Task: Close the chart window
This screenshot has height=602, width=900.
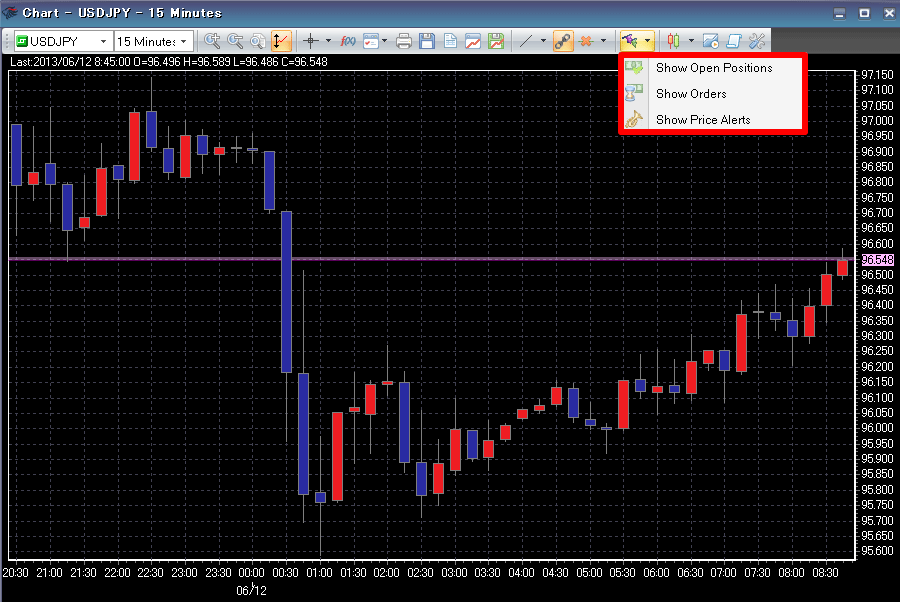Action: point(889,13)
